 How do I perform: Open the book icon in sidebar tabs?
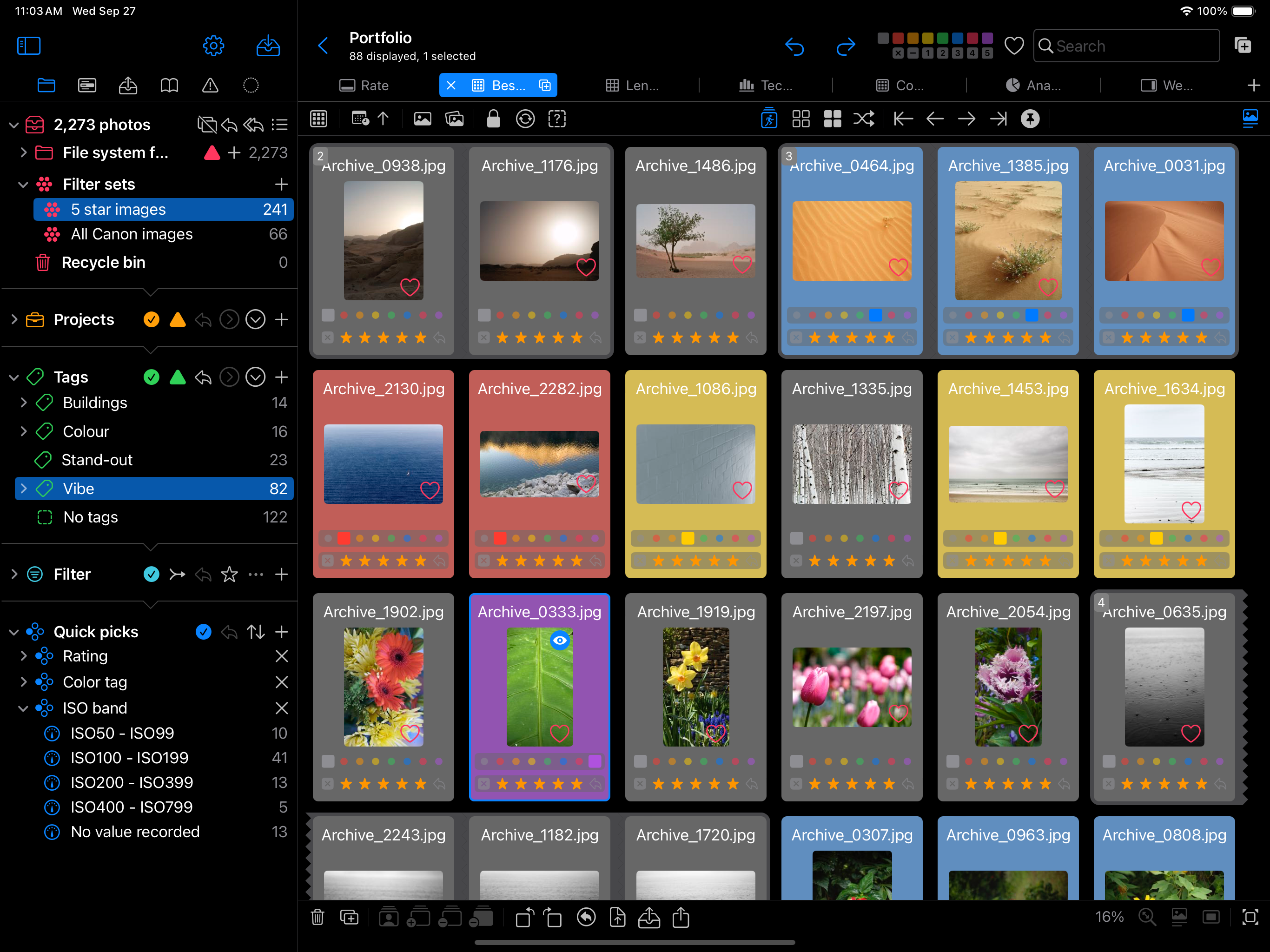[x=169, y=86]
